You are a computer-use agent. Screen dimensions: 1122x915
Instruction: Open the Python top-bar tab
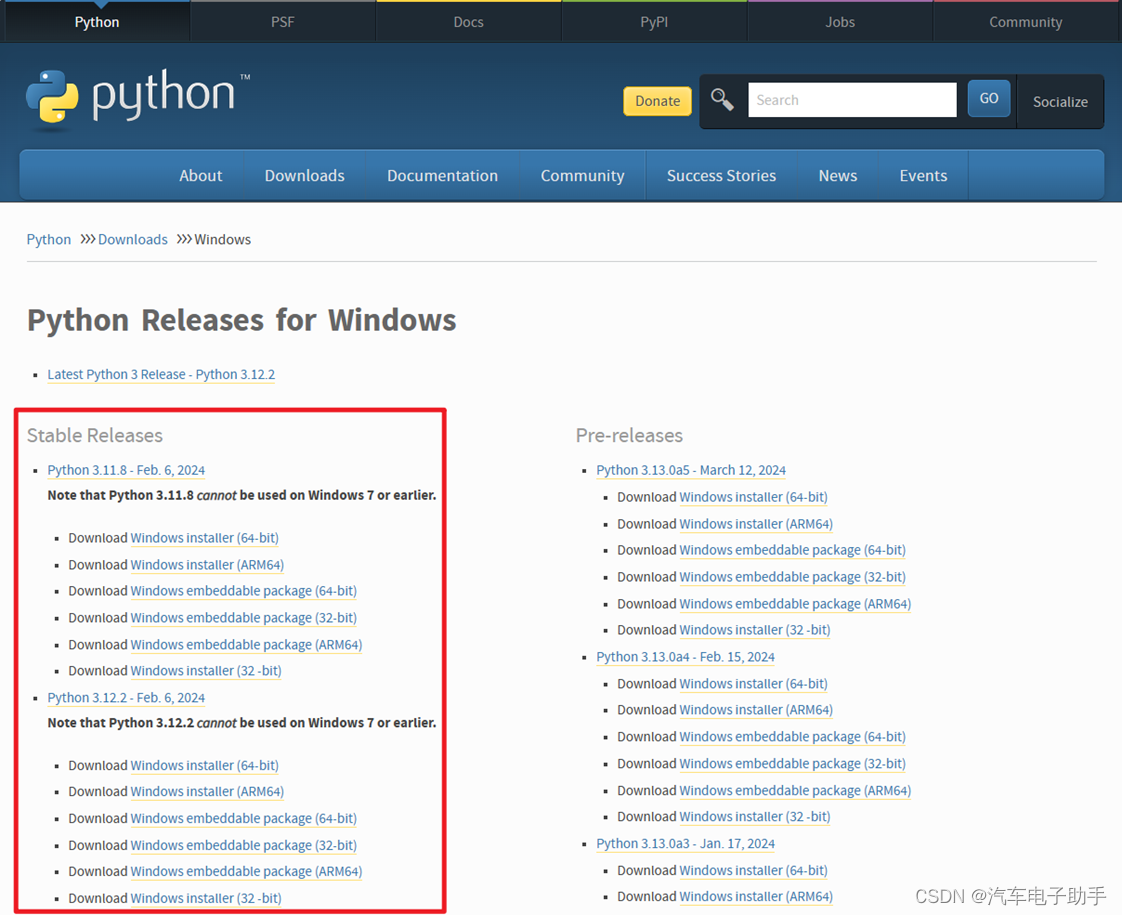[x=97, y=22]
